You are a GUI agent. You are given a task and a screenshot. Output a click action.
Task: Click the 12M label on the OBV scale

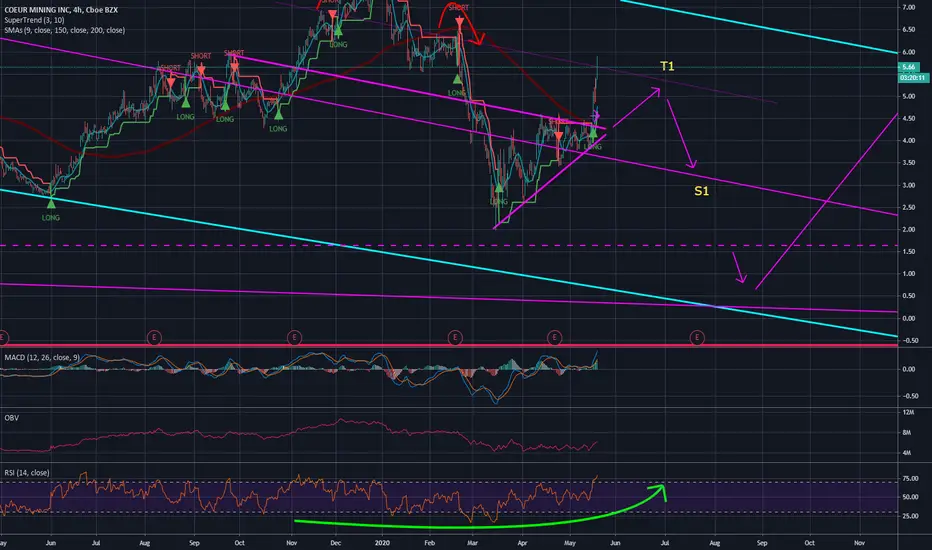pos(908,412)
